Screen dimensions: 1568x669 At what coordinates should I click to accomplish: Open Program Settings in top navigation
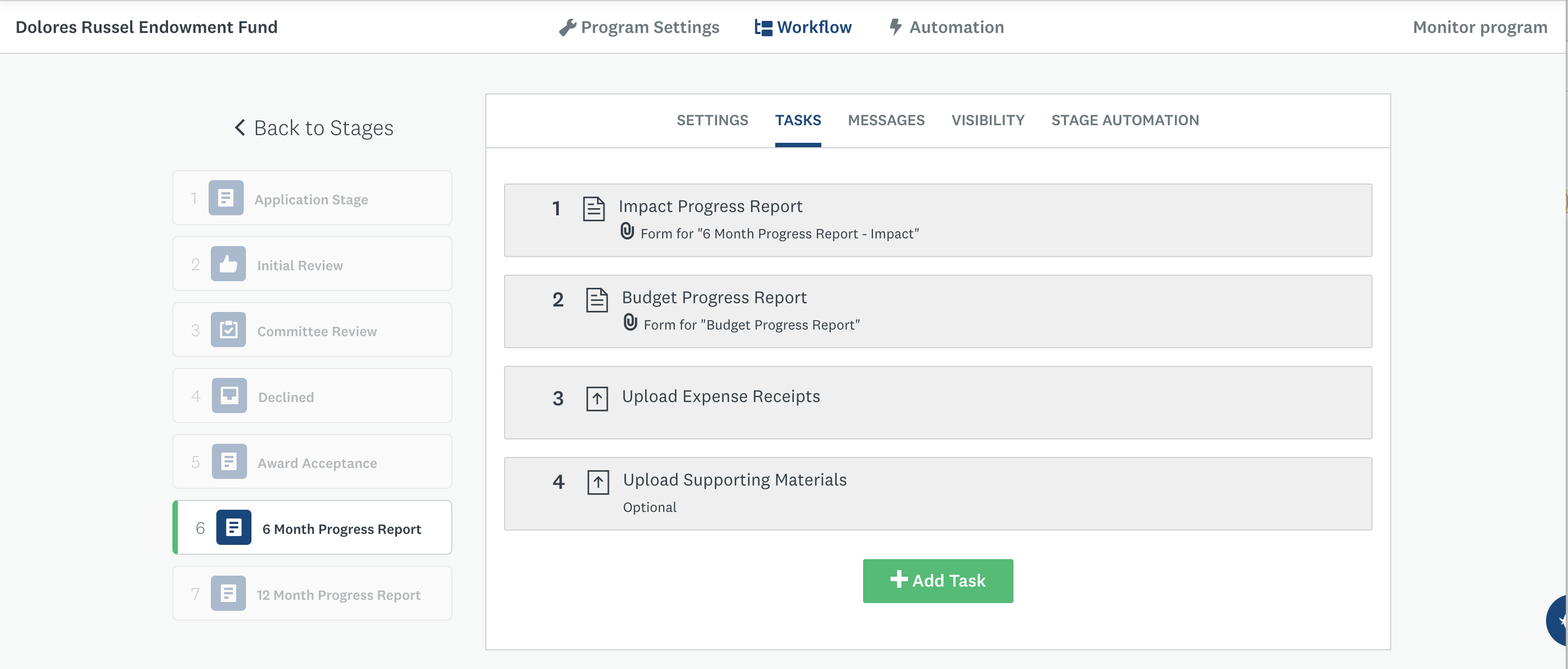(x=639, y=27)
